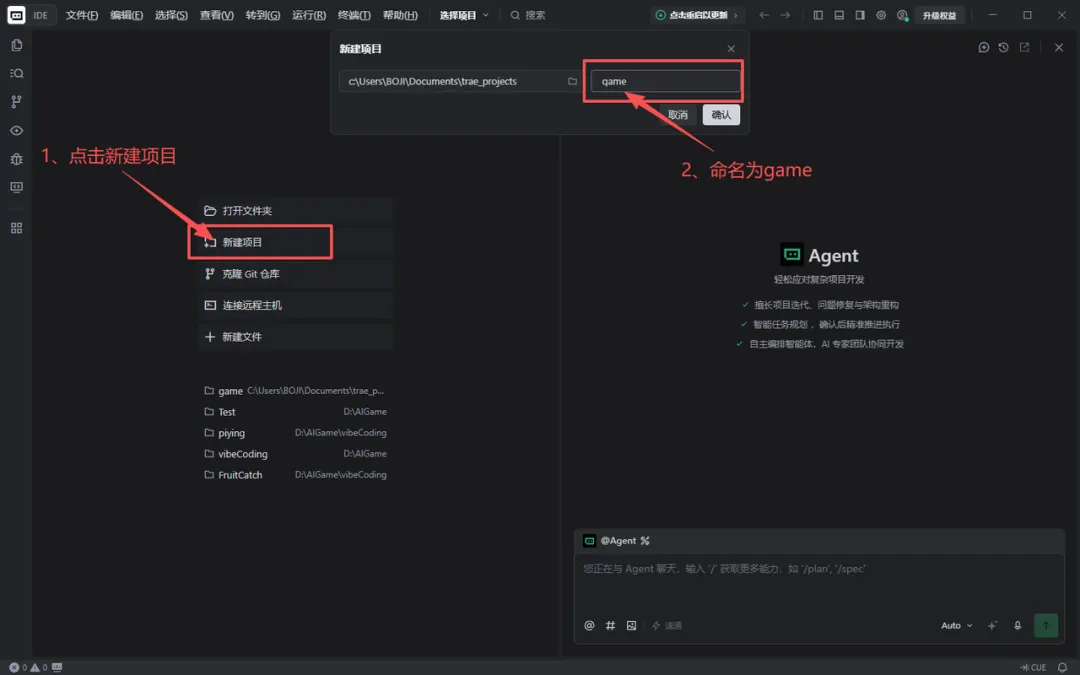
Task: Open the Source Control branch icon
Action: click(17, 102)
